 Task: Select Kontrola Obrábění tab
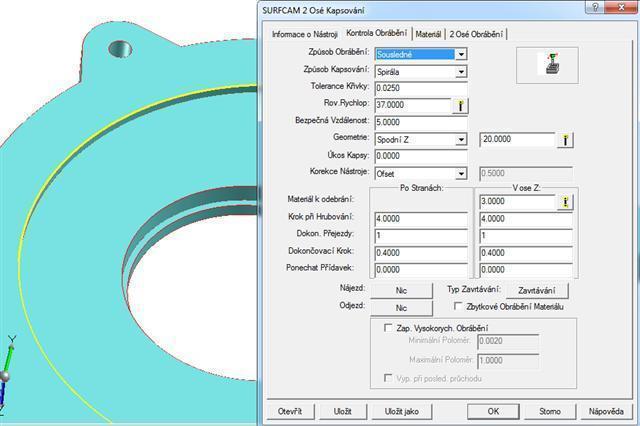tap(376, 33)
